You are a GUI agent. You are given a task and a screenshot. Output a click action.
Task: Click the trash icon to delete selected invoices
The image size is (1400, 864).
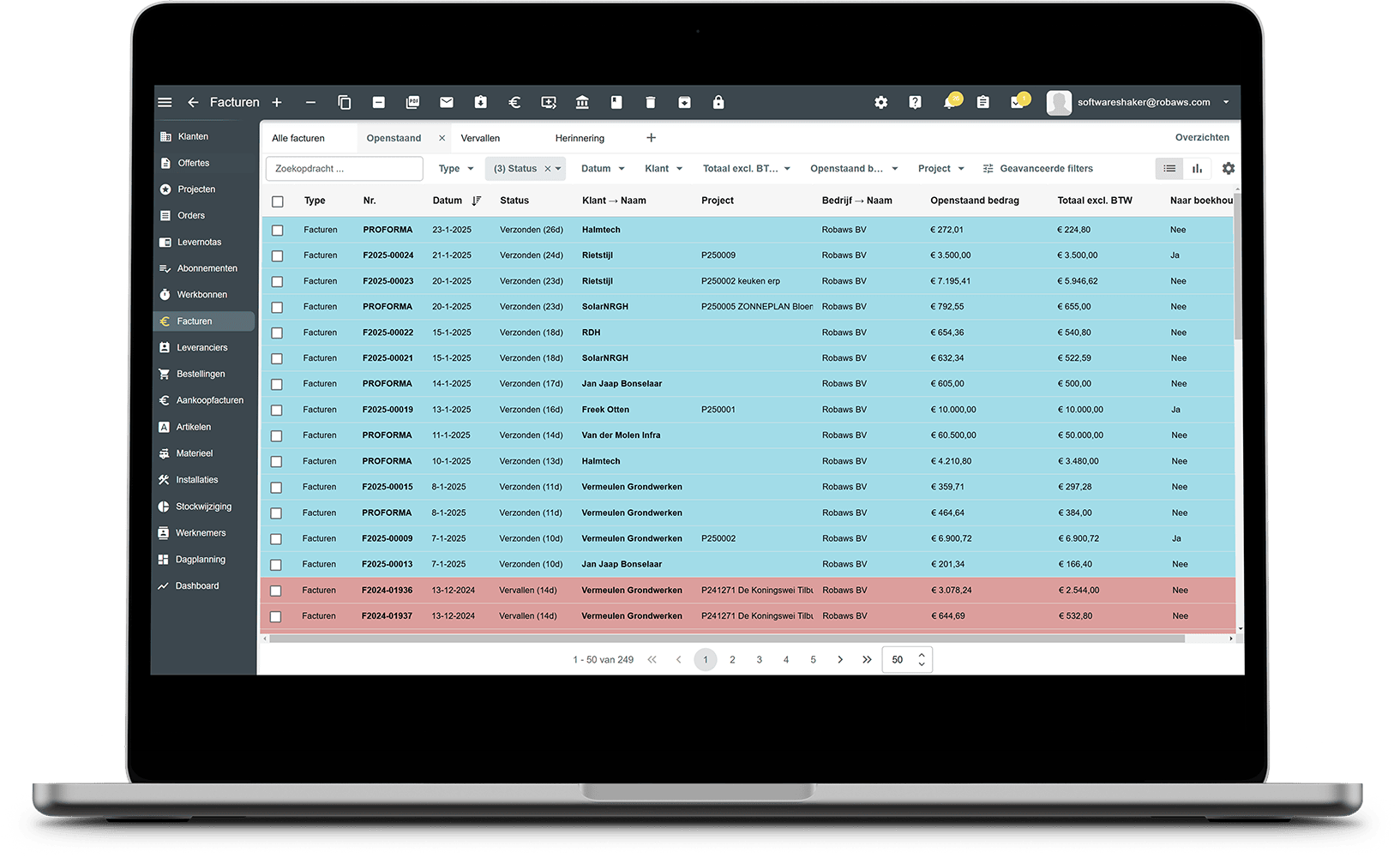click(651, 102)
